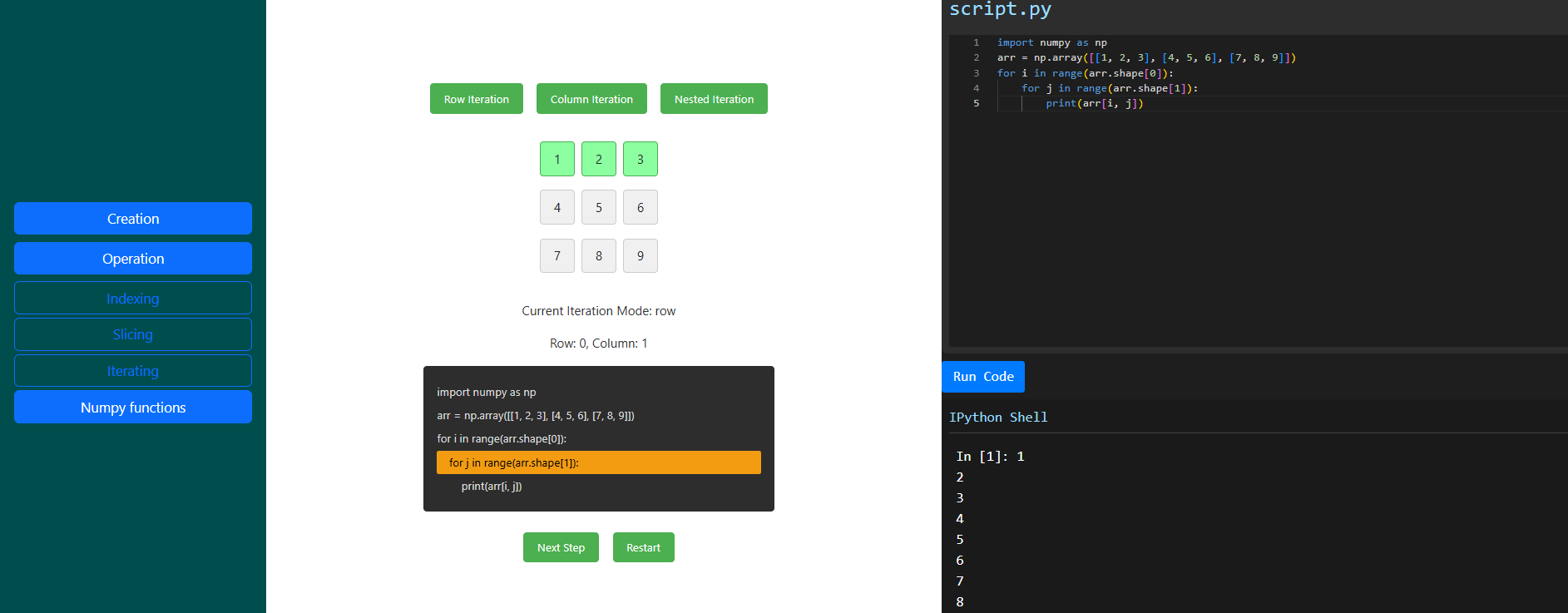Image resolution: width=1568 pixels, height=613 pixels.
Task: Click array cell containing 3
Action: tap(641, 159)
